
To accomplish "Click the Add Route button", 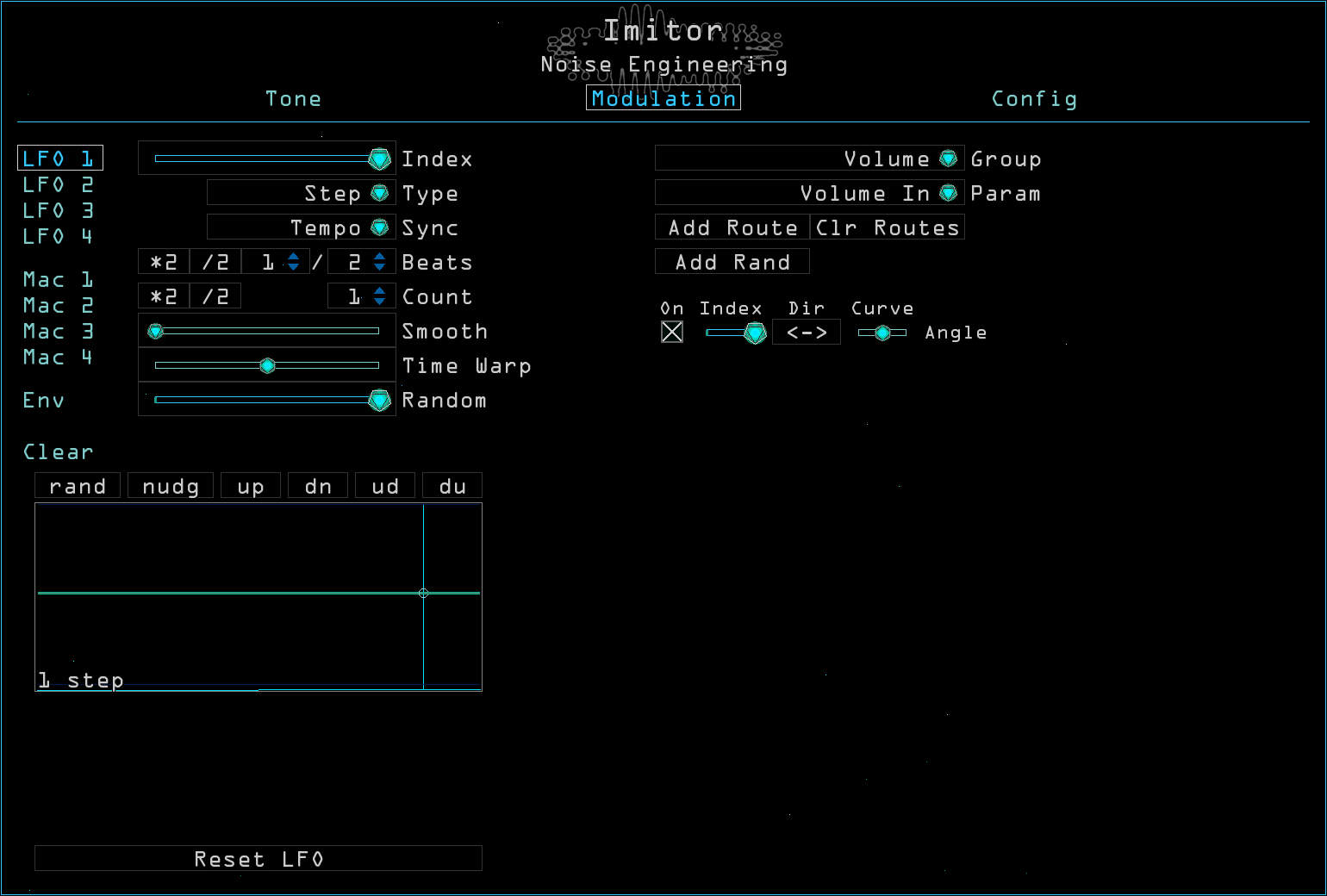I will tap(732, 227).
